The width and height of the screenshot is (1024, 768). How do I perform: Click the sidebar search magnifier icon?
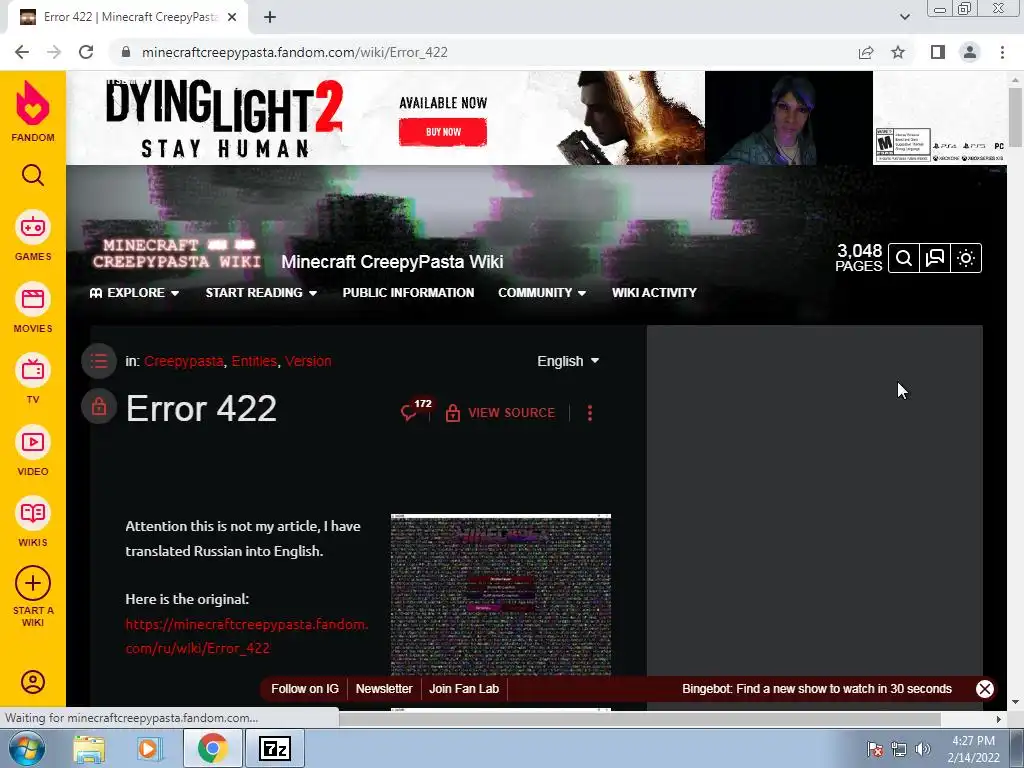[x=33, y=176]
